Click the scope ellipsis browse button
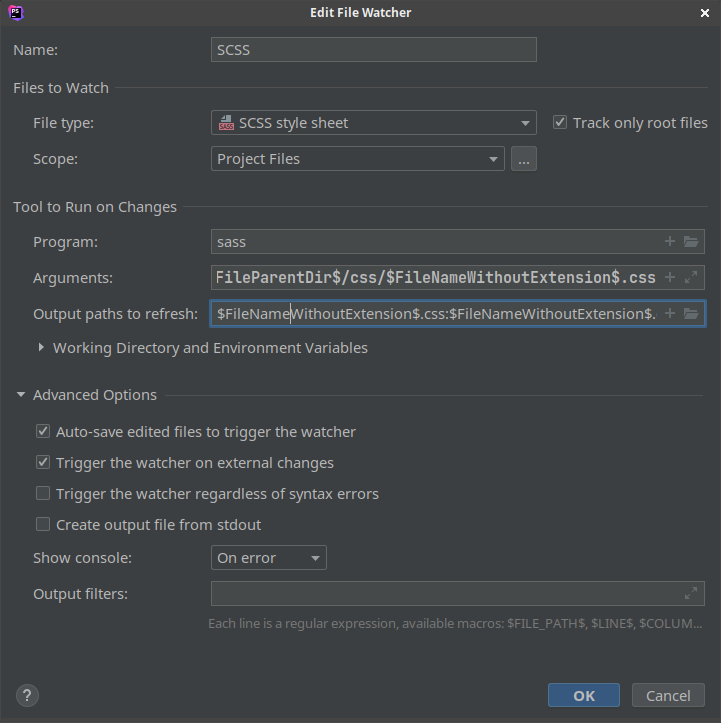 coord(524,159)
